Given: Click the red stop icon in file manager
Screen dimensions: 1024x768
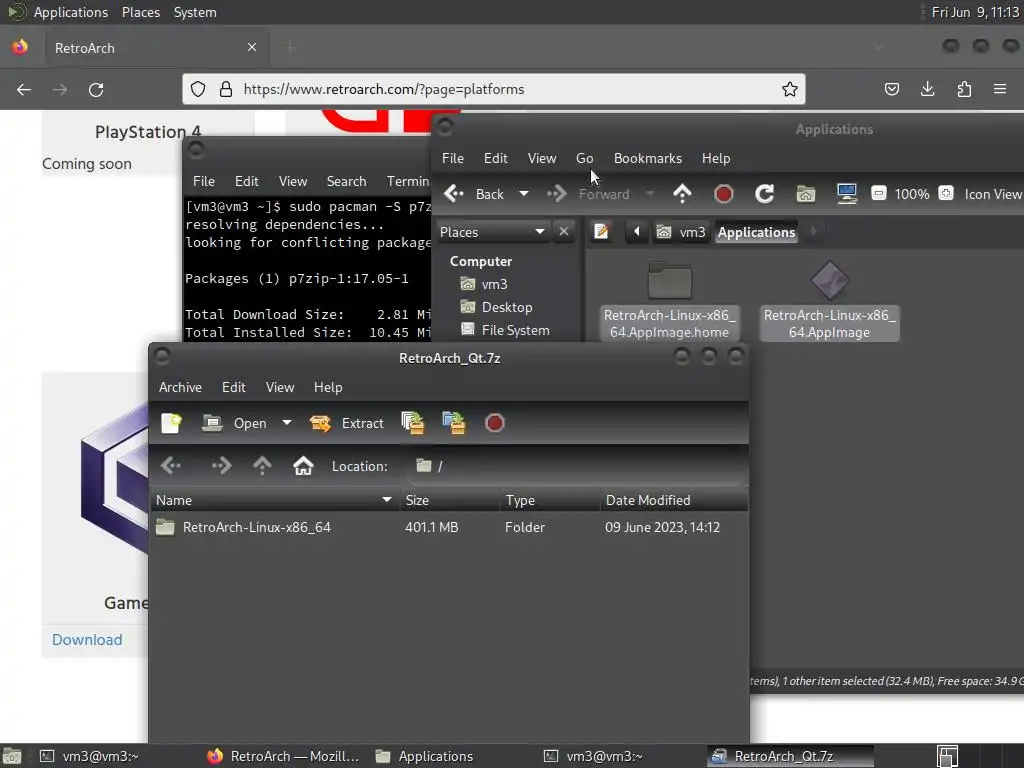Looking at the screenshot, I should (x=724, y=194).
